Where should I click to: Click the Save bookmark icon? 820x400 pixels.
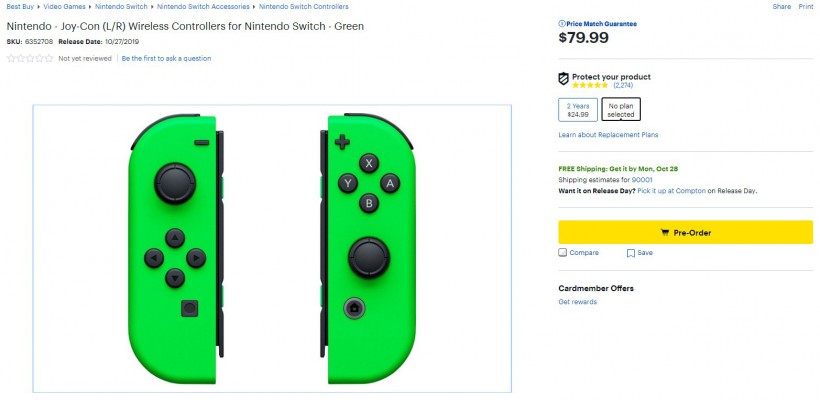[x=631, y=253]
